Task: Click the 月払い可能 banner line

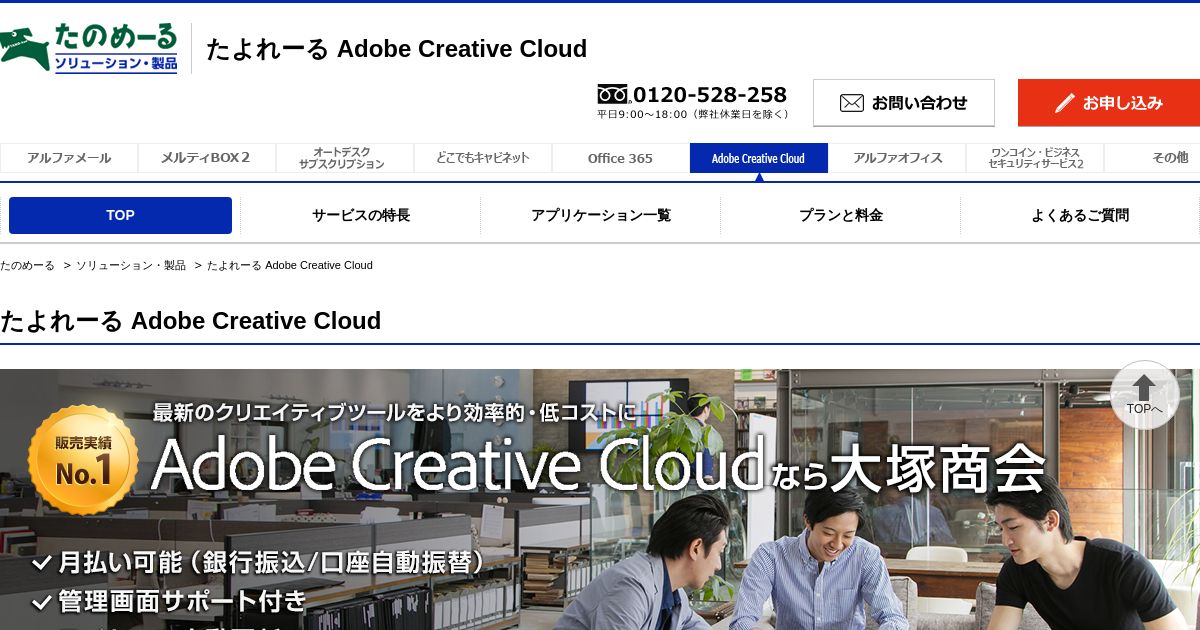Action: [258, 563]
